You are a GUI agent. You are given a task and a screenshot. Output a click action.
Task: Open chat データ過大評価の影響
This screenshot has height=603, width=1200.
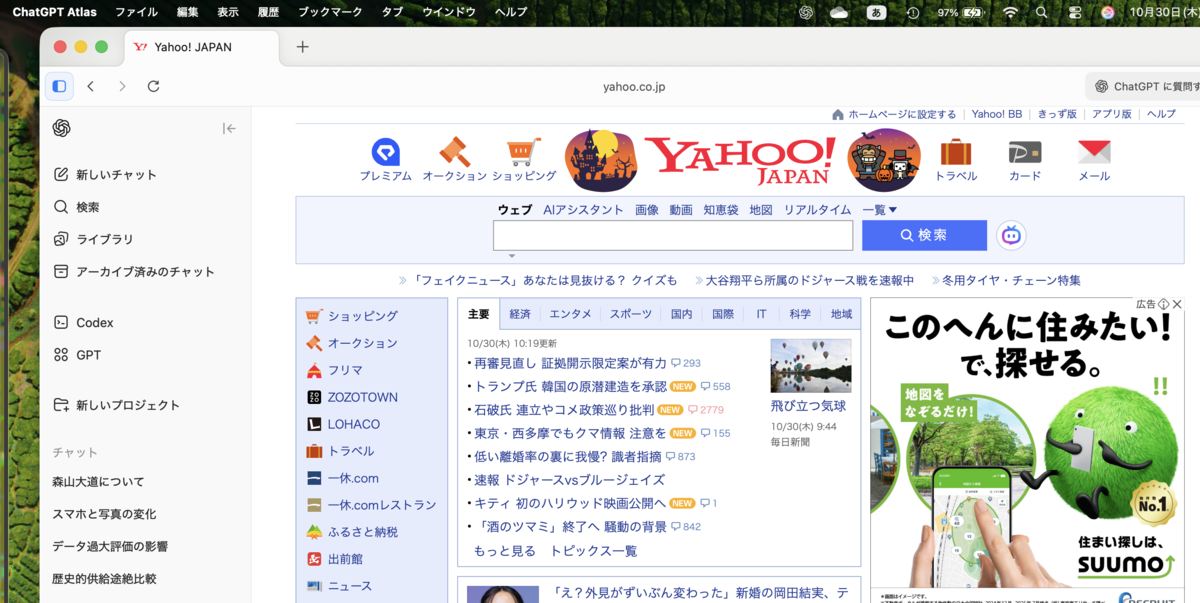pyautogui.click(x=110, y=546)
